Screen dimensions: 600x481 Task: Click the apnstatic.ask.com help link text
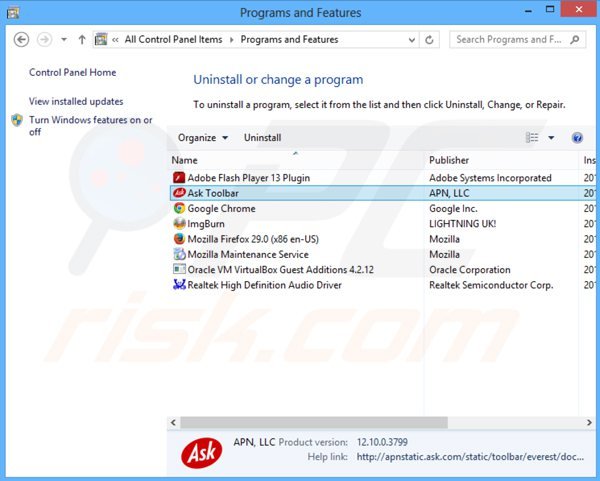470,457
